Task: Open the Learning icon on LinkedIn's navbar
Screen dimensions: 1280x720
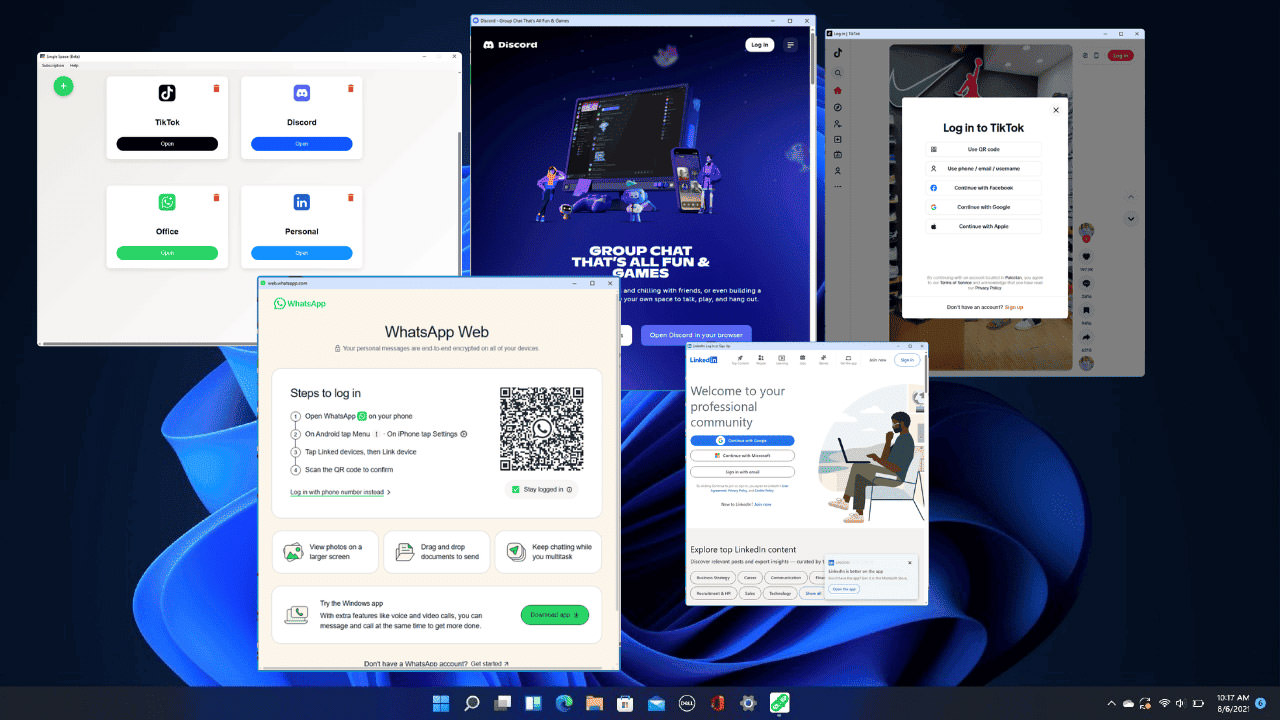Action: tap(781, 359)
